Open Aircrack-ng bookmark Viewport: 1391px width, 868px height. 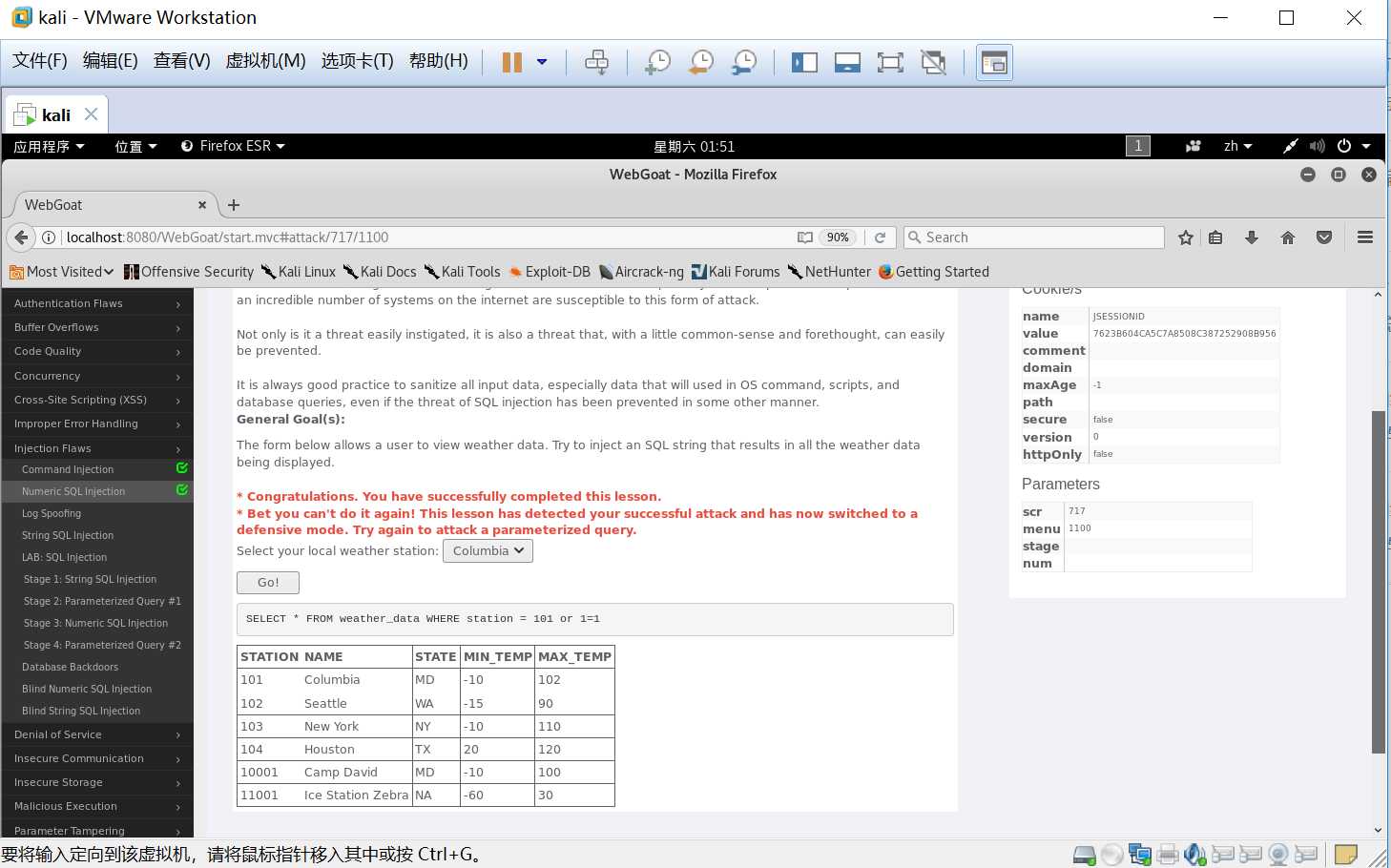click(x=641, y=272)
